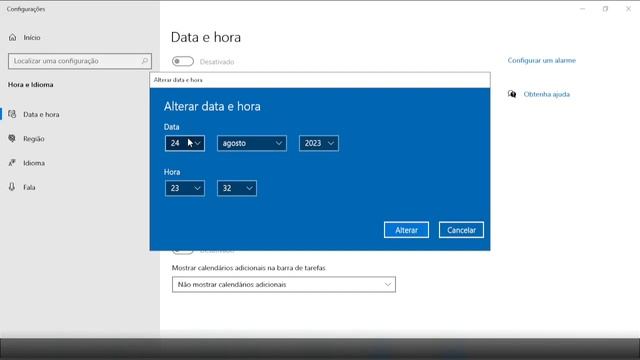
Task: Close the Configurações window
Action: 628,9
